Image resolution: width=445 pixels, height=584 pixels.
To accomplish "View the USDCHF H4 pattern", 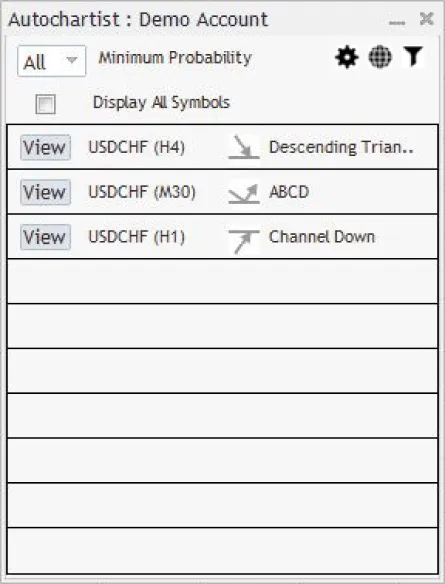I will (x=45, y=147).
